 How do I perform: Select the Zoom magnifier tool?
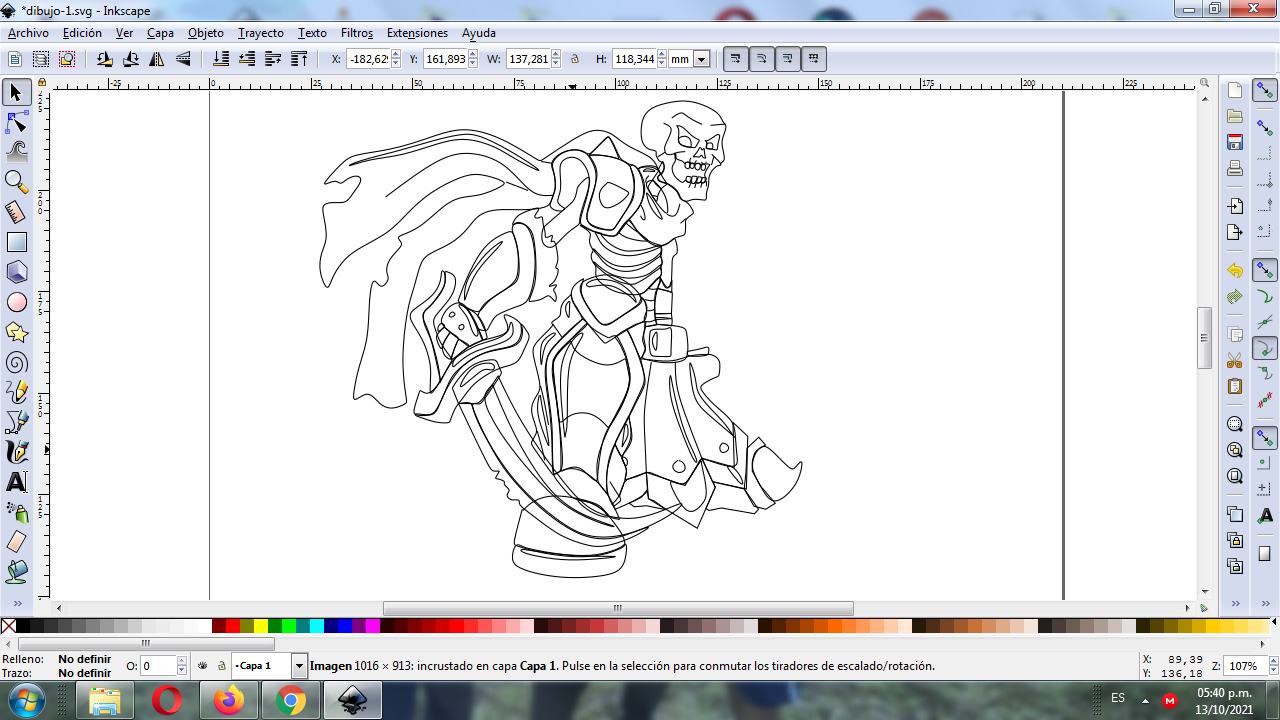click(16, 182)
